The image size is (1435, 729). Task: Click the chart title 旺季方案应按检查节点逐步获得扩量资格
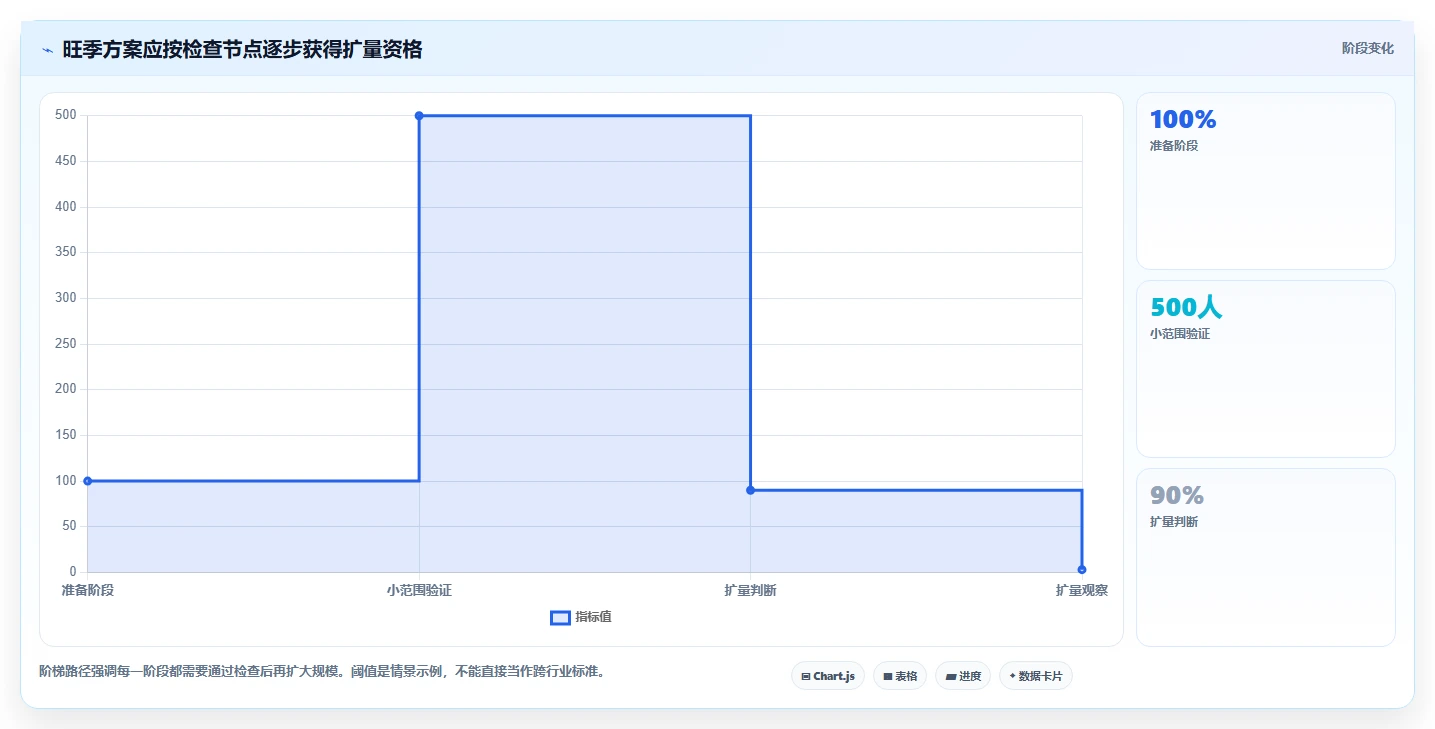(242, 49)
